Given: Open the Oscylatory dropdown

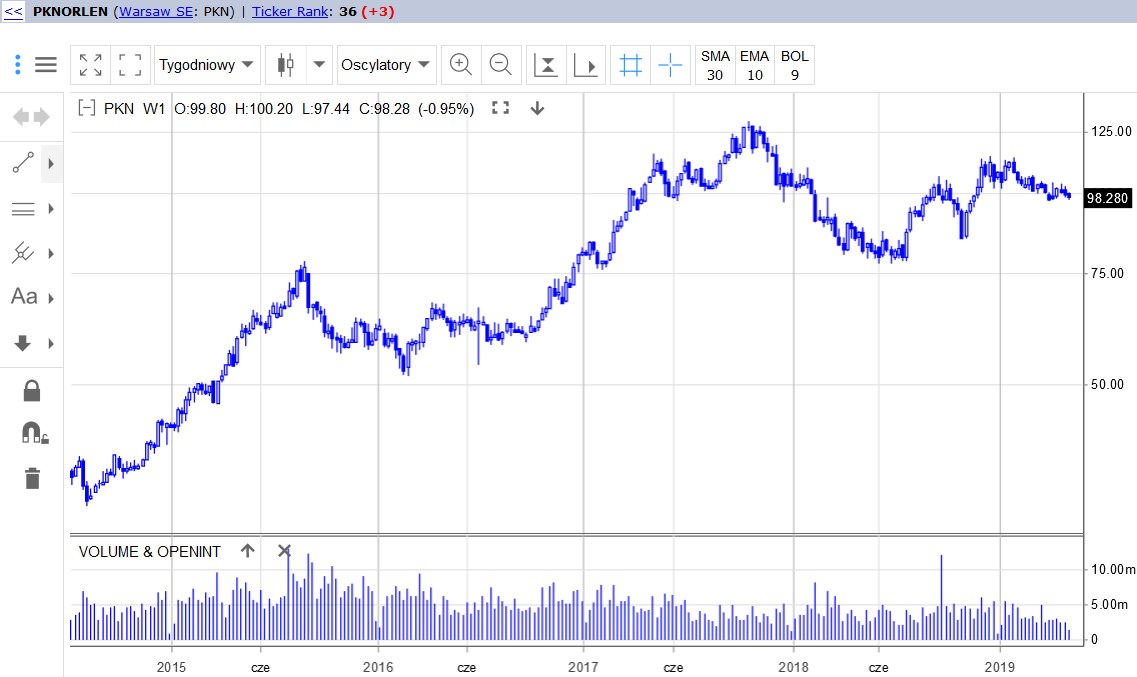Looking at the screenshot, I should [x=386, y=65].
